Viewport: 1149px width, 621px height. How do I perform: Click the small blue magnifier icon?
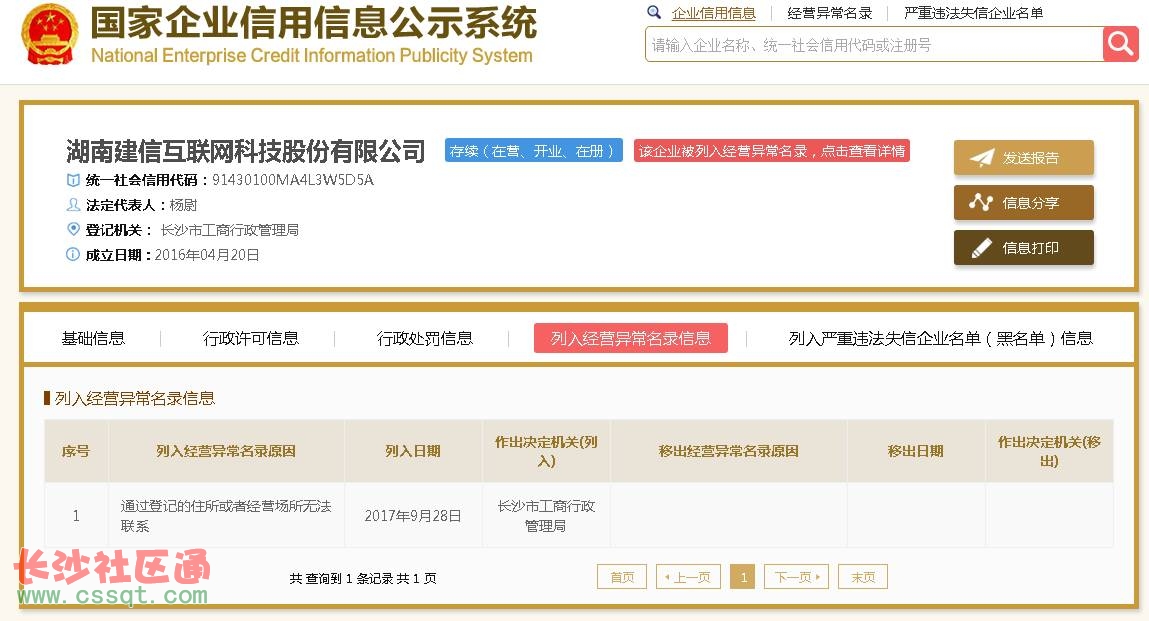coord(654,12)
